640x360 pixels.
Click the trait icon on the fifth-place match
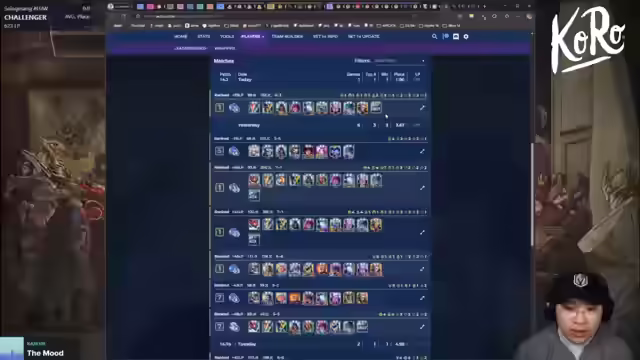[x=234, y=151]
